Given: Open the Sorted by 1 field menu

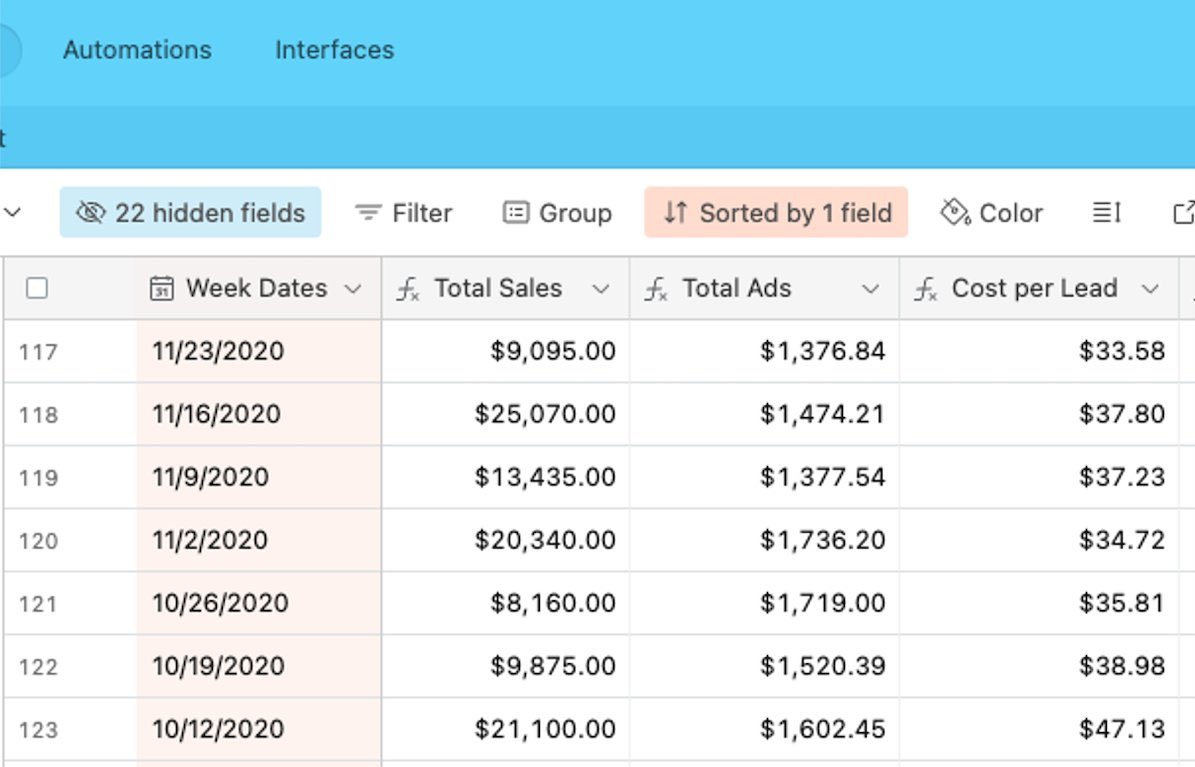Looking at the screenshot, I should tap(776, 213).
